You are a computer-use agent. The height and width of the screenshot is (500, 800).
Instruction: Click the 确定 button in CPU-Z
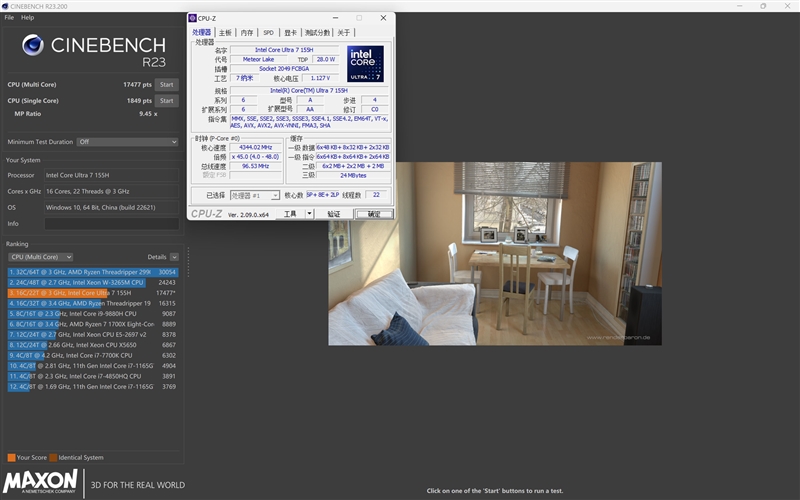pos(374,214)
